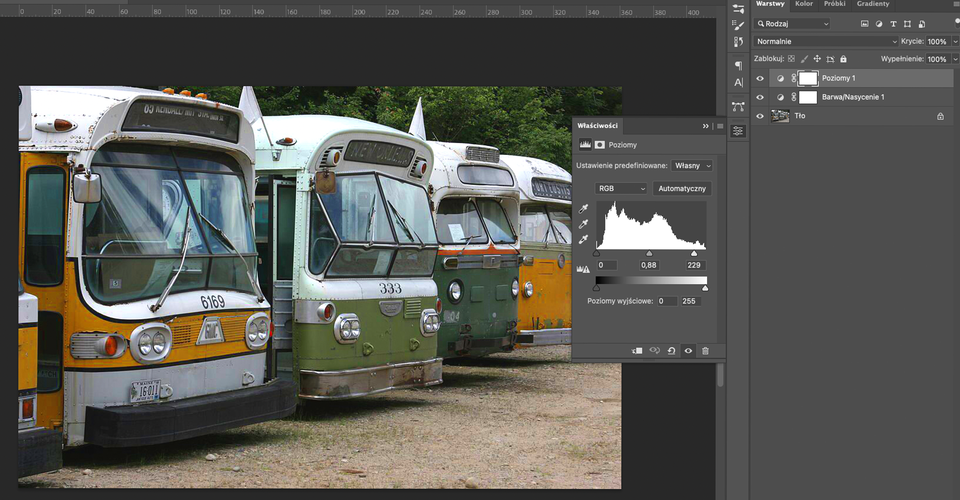The image size is (960, 500).
Task: Open the Normalnie blend mode dropdown
Action: tap(826, 42)
